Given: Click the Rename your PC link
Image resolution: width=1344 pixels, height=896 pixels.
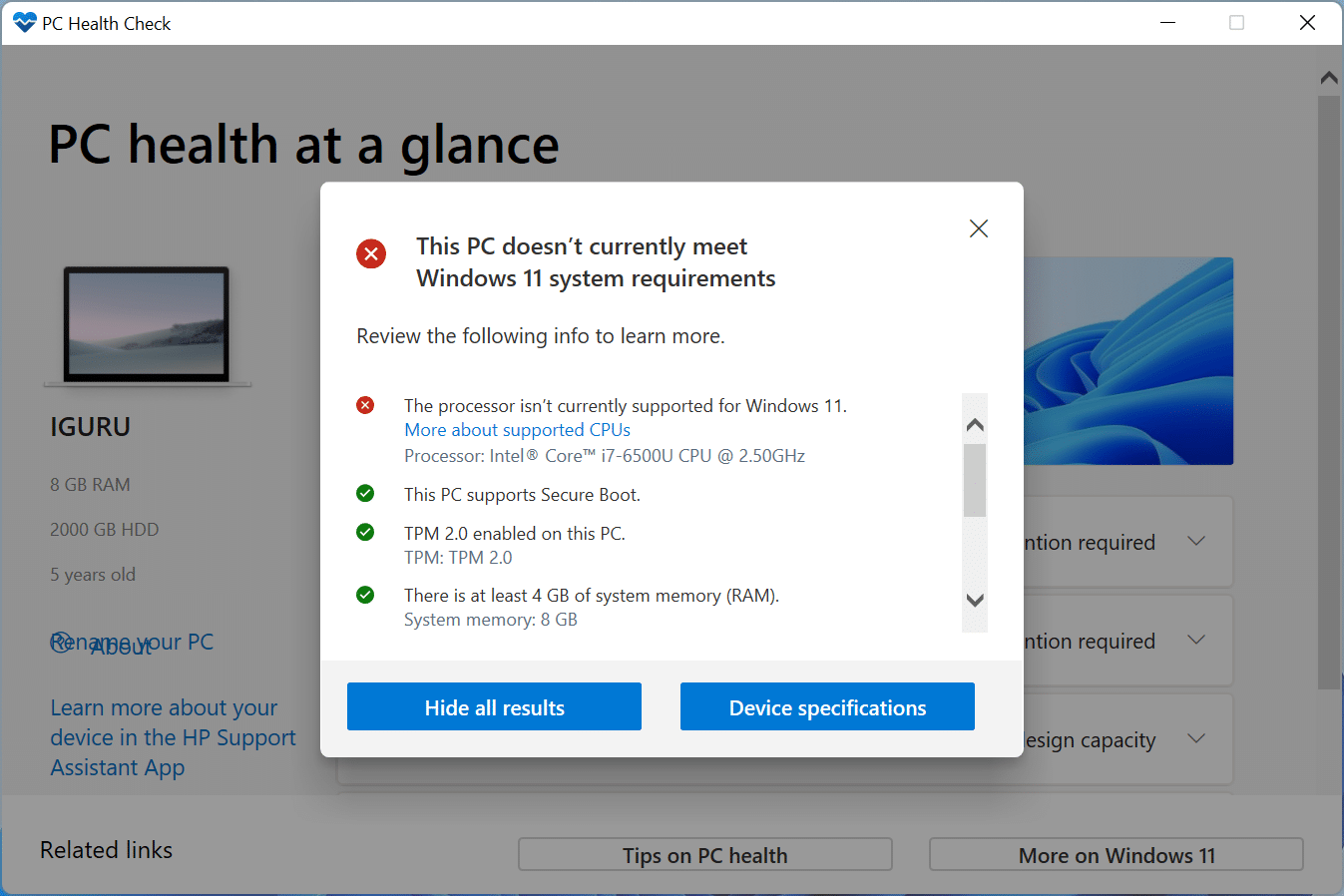Looking at the screenshot, I should pyautogui.click(x=132, y=642).
